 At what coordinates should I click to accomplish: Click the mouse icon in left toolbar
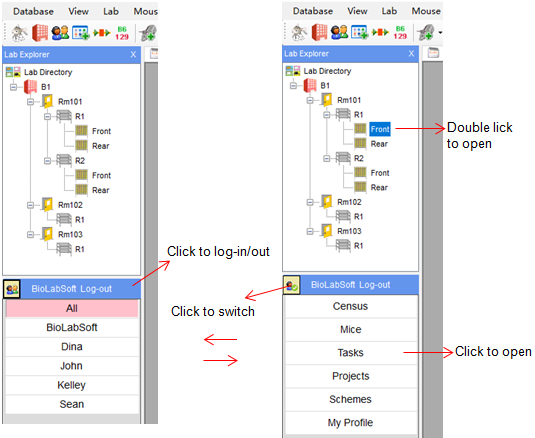click(x=19, y=33)
